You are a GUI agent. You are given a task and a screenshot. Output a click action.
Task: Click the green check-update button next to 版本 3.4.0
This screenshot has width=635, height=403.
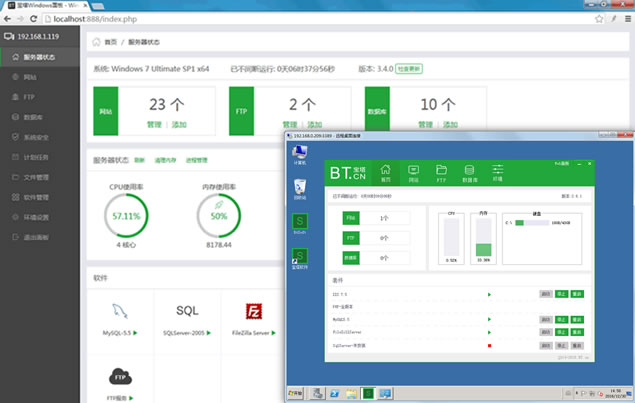(409, 69)
